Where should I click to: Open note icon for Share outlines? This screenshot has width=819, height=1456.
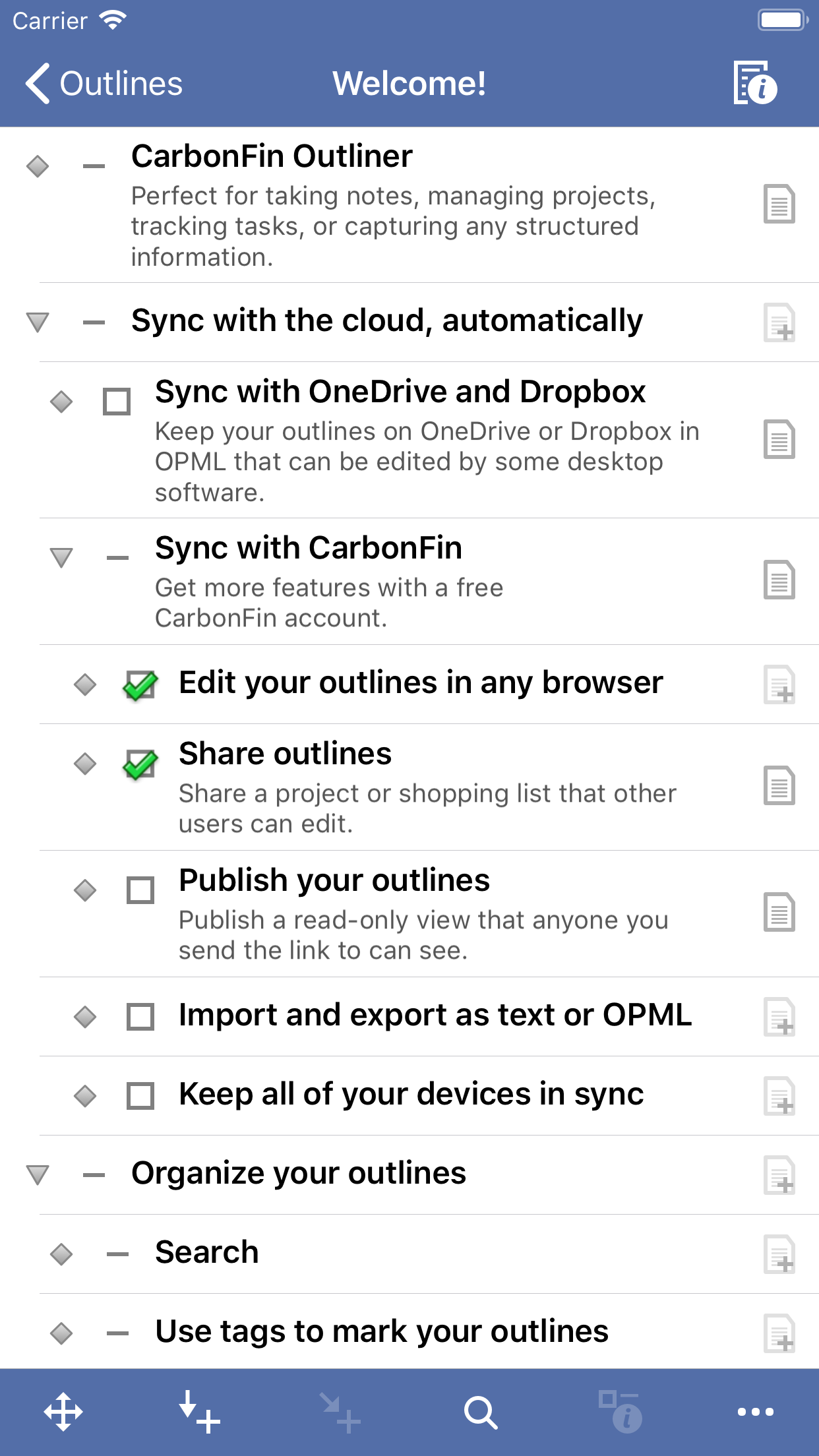(779, 786)
